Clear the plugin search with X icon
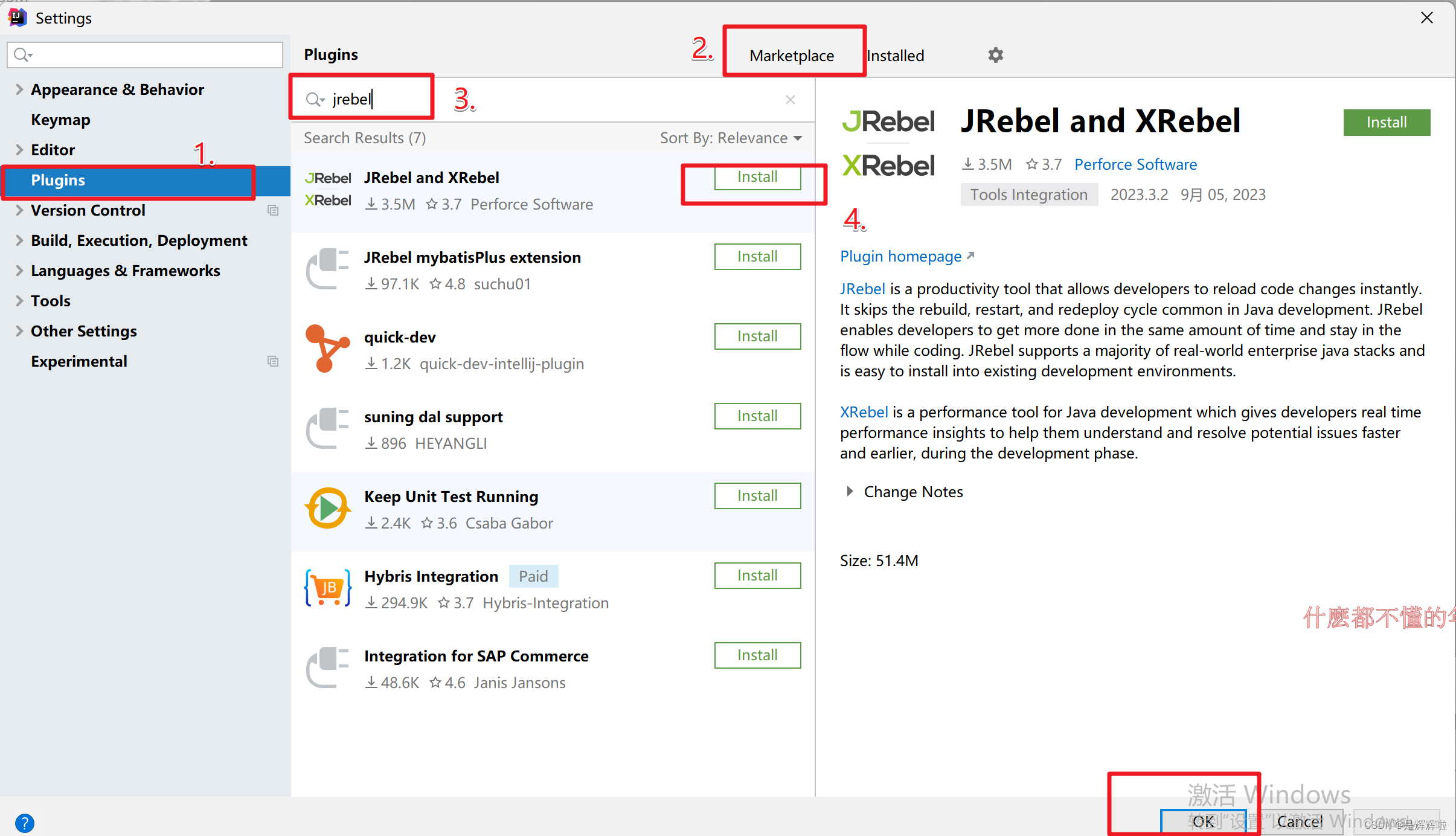1456x836 pixels. point(790,100)
